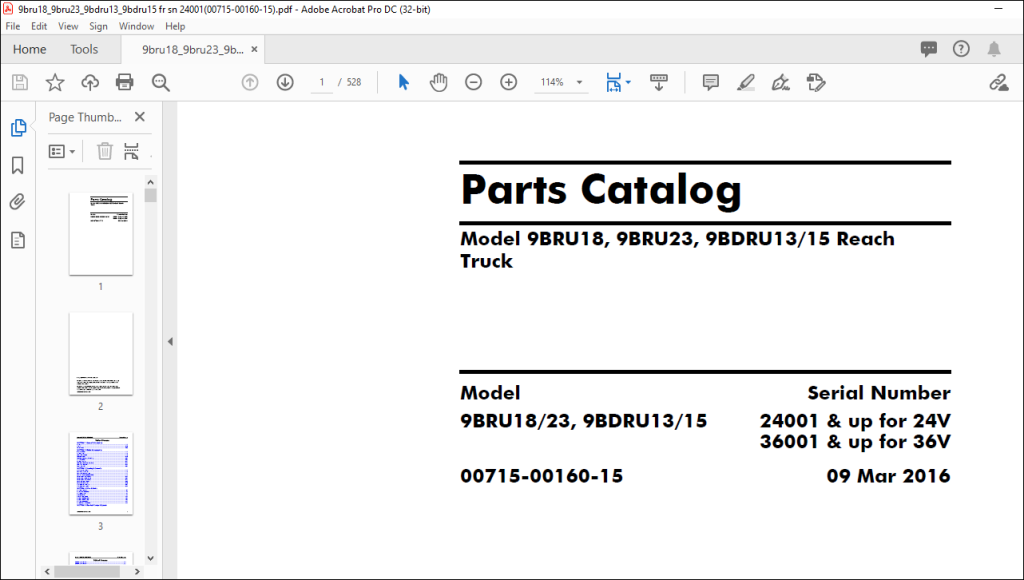Open the Find text magnifier tool
This screenshot has width=1024, height=580.
(160, 82)
